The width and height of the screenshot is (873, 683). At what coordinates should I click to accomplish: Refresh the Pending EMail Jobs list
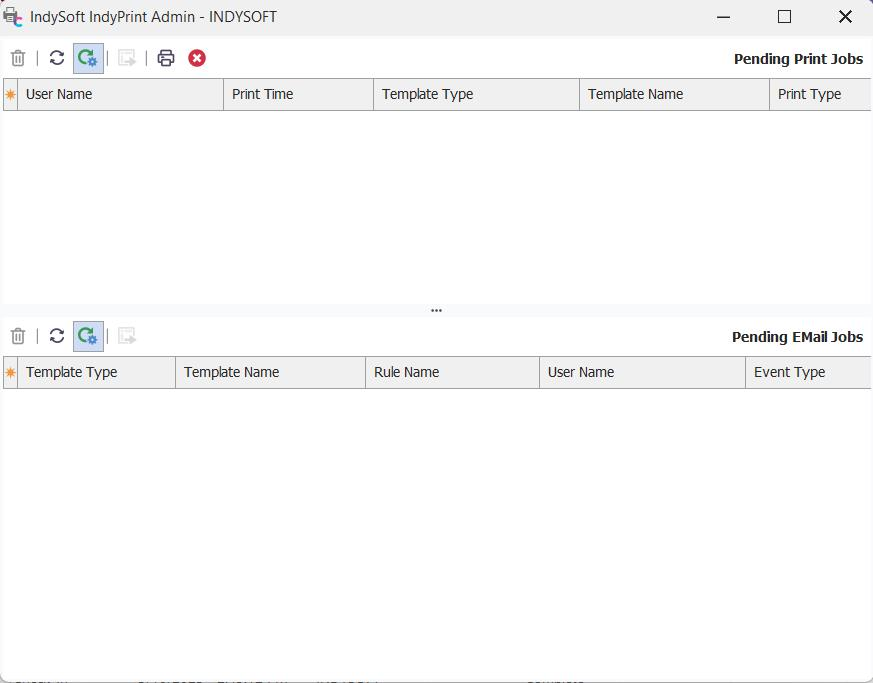click(57, 336)
